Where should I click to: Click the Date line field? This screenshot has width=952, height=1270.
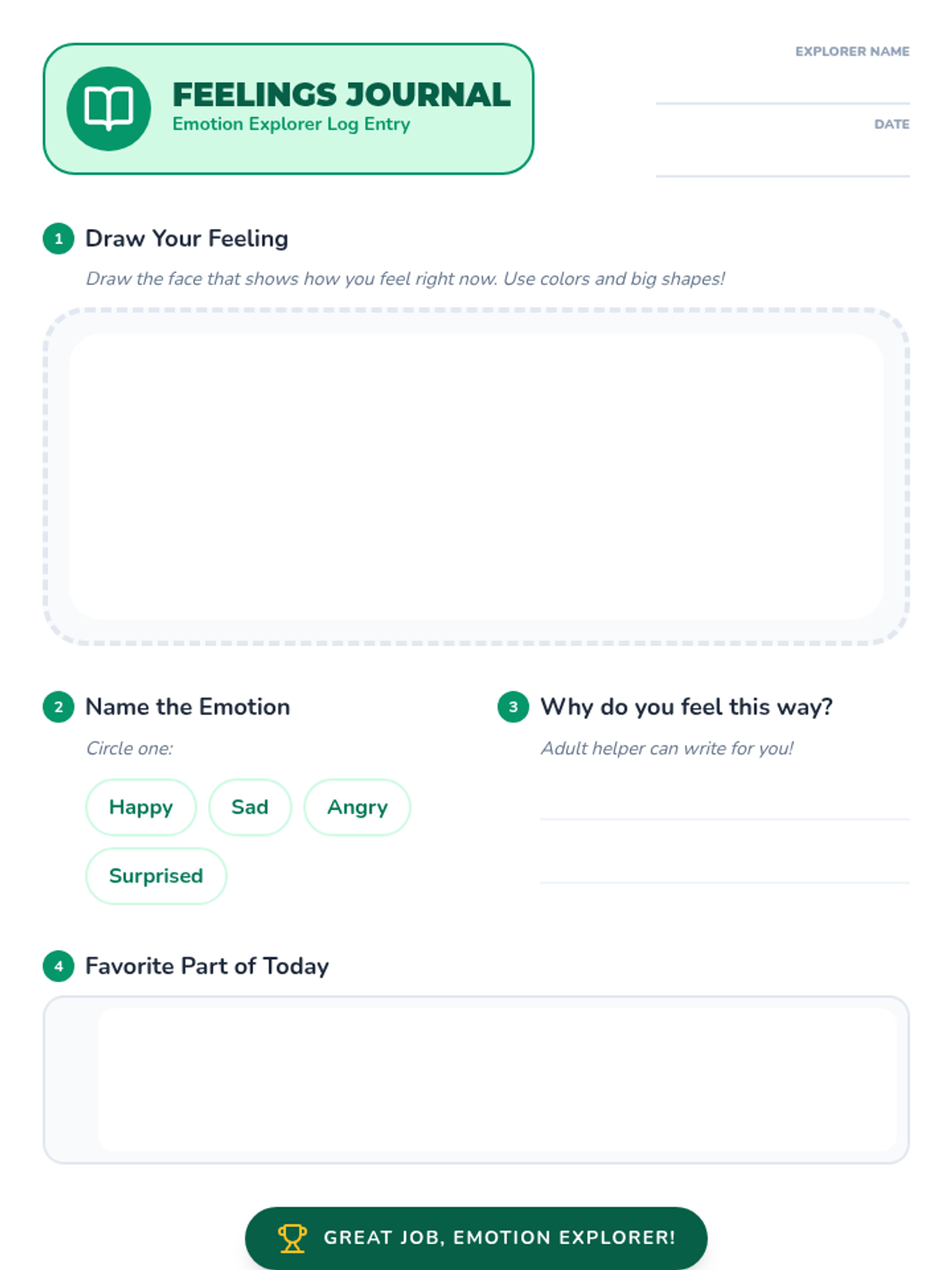(783, 156)
